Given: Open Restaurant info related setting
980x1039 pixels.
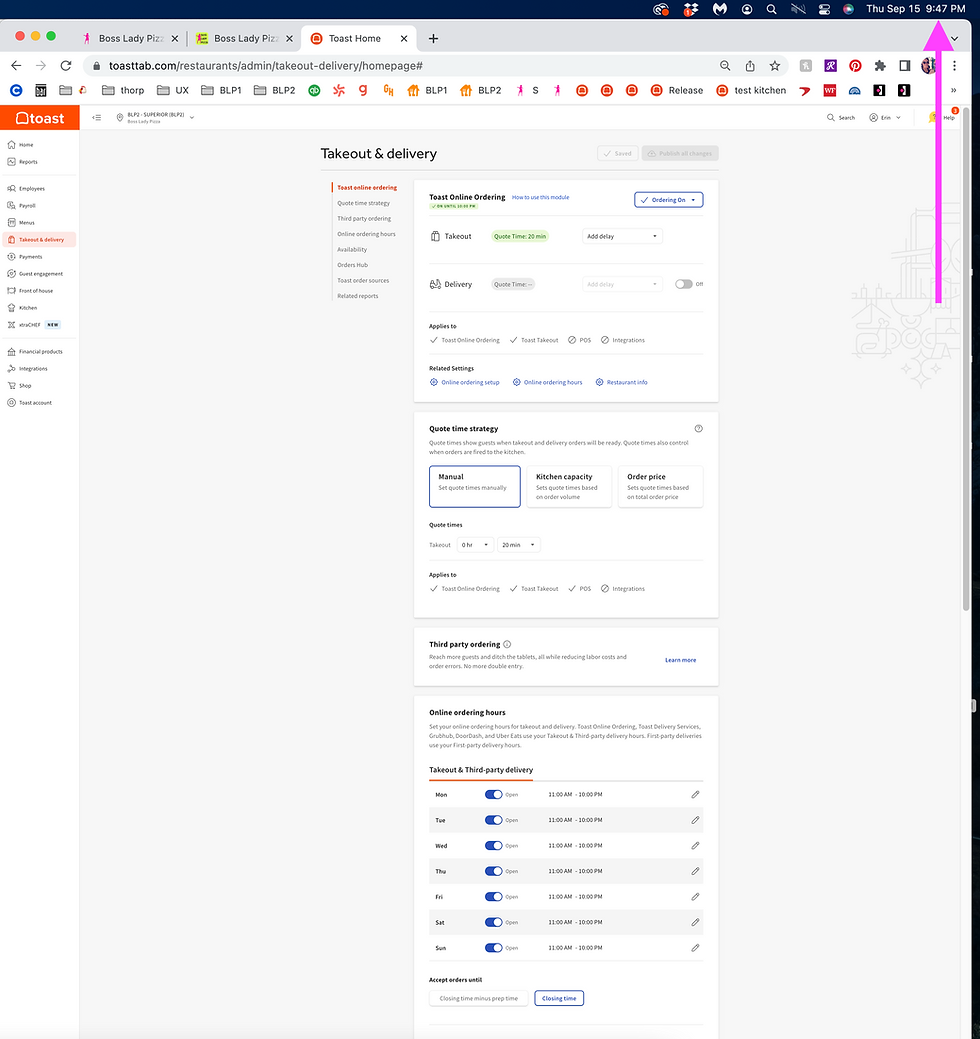Looking at the screenshot, I should coord(622,382).
